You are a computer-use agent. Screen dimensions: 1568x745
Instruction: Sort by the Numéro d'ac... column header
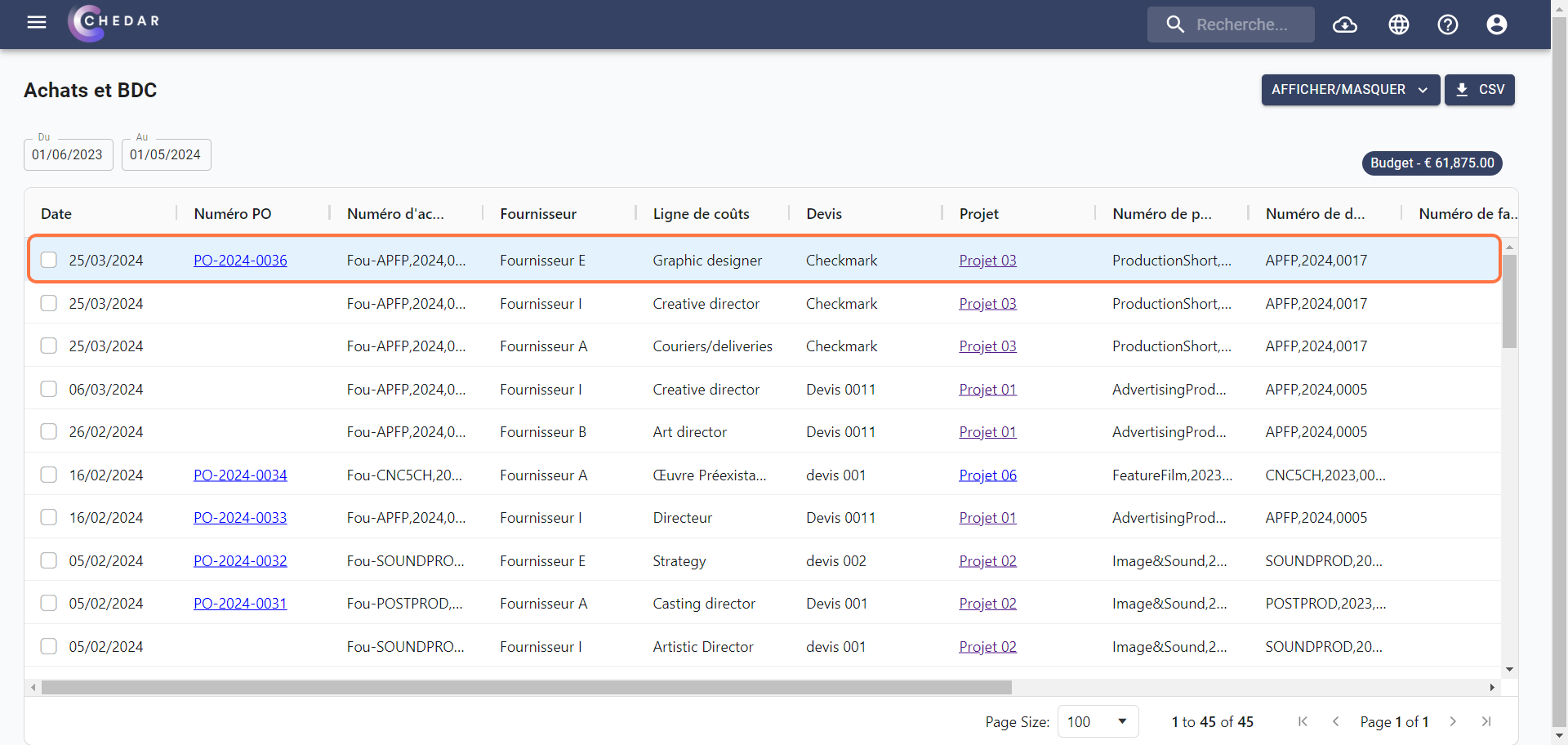point(395,213)
